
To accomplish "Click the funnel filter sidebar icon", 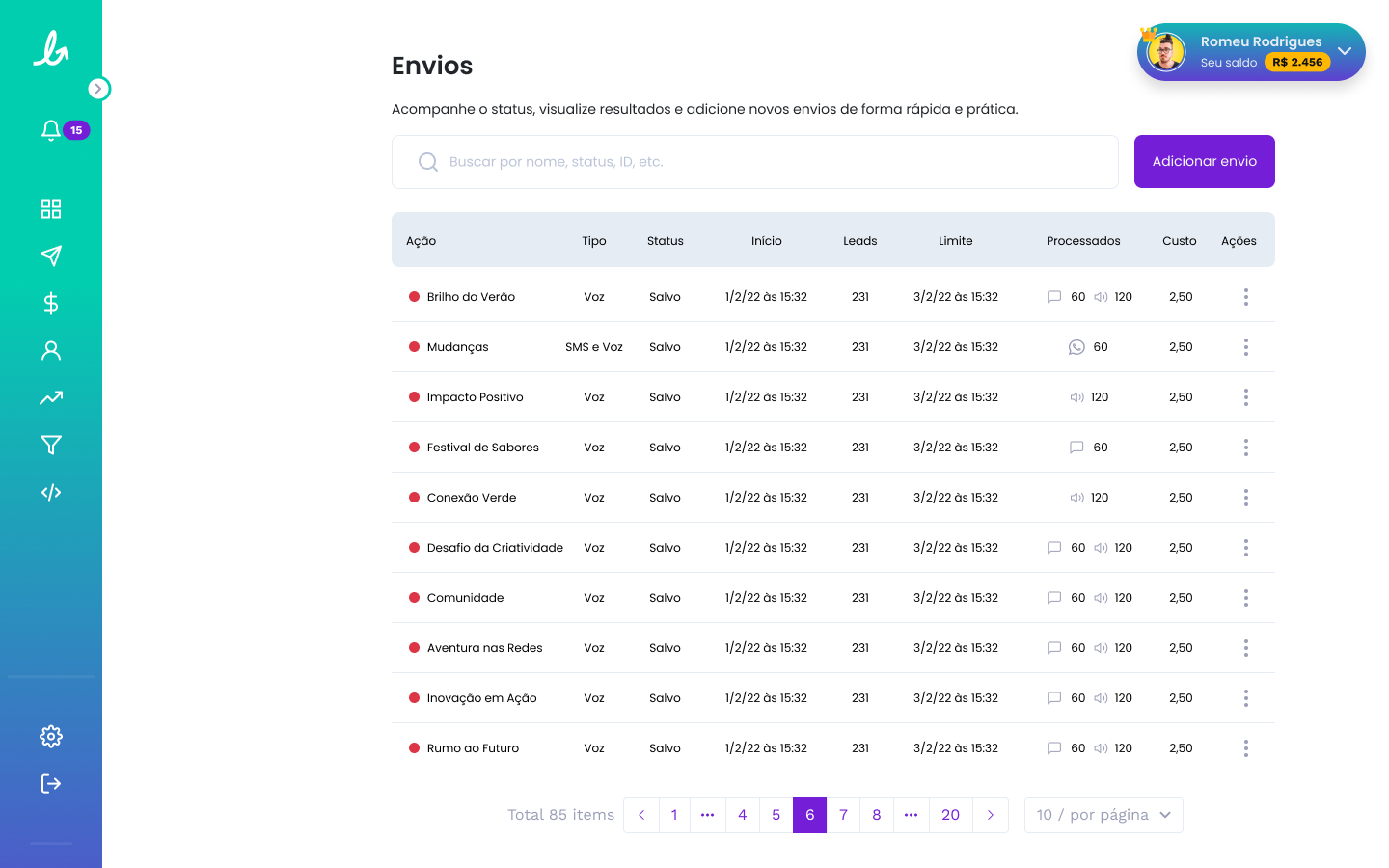I will click(x=51, y=445).
